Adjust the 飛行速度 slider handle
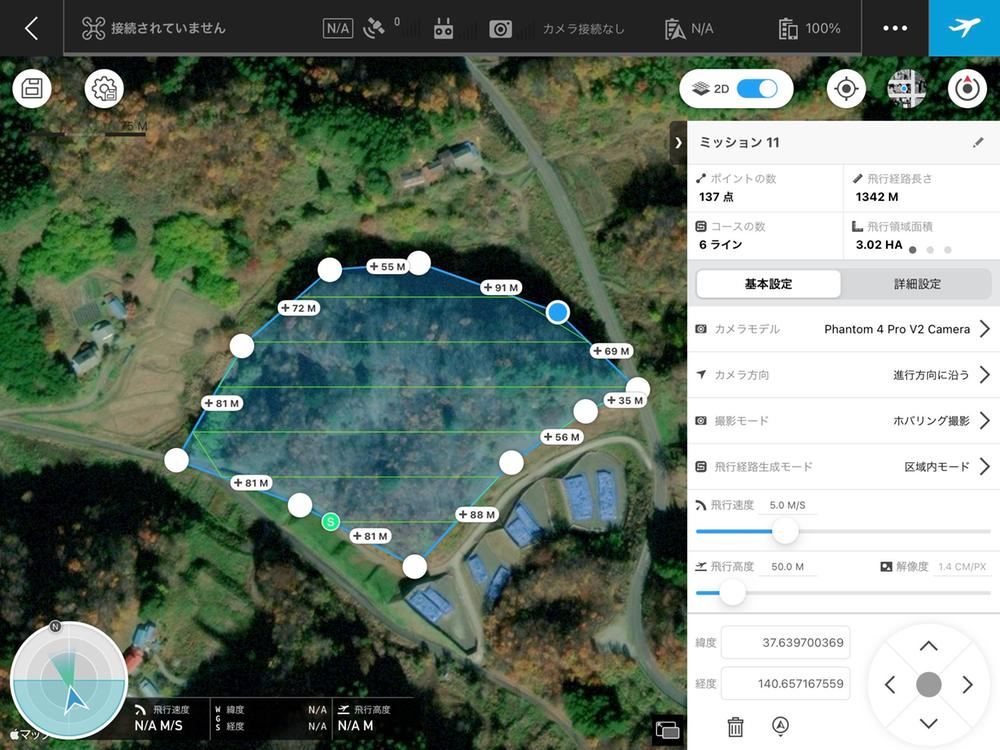Viewport: 1000px width, 750px height. 785,531
